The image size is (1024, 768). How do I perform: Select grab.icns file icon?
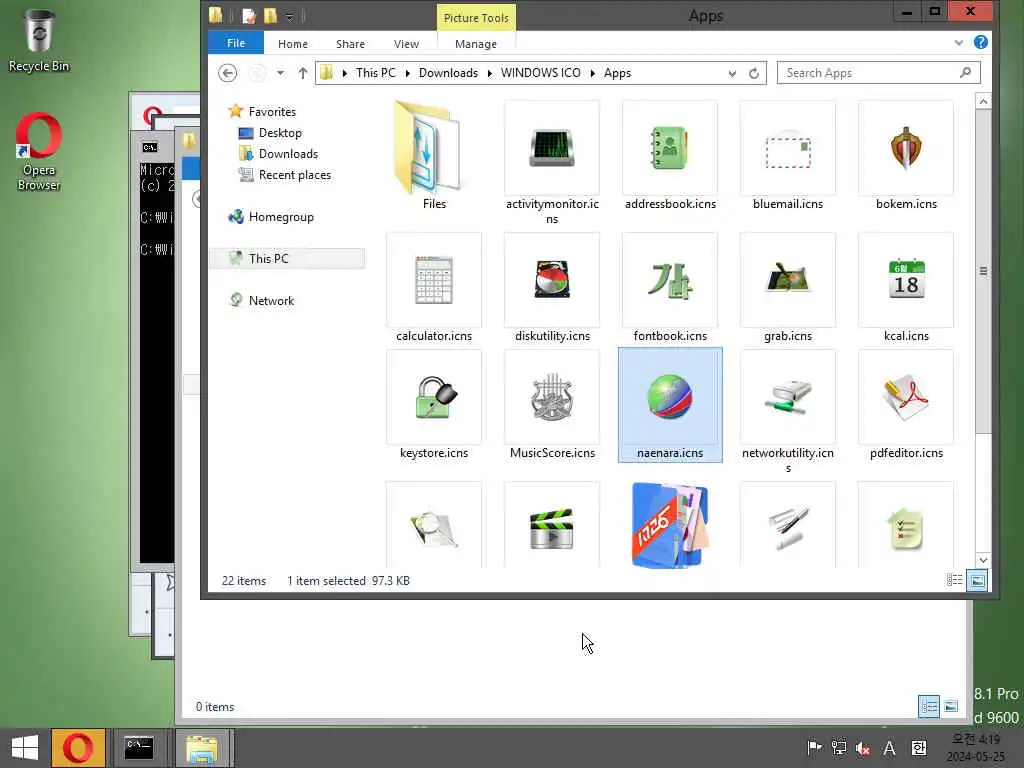[x=788, y=278]
